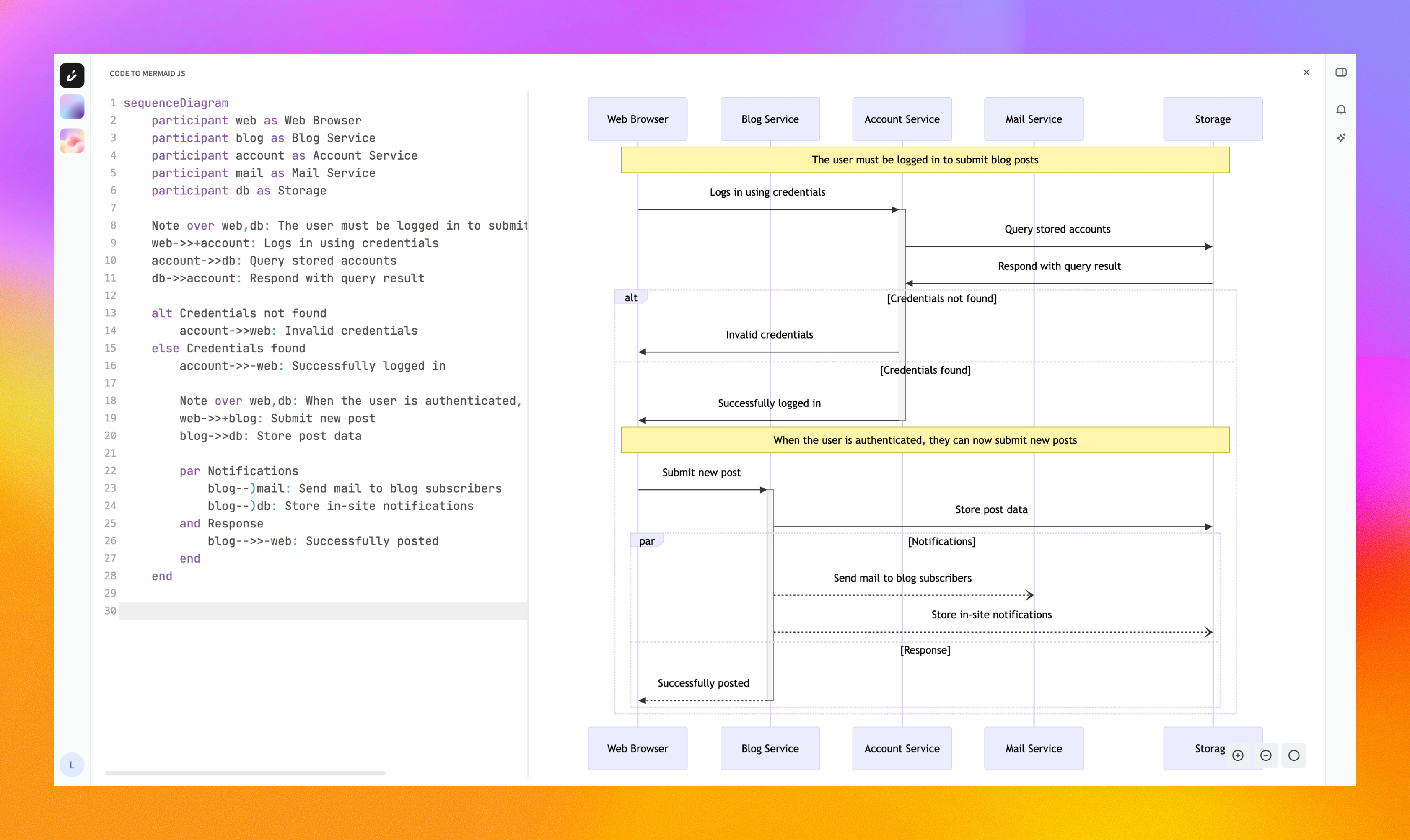Viewport: 1410px width, 840px height.
Task: Click the 'alt' block label in diagram
Action: [x=631, y=298]
